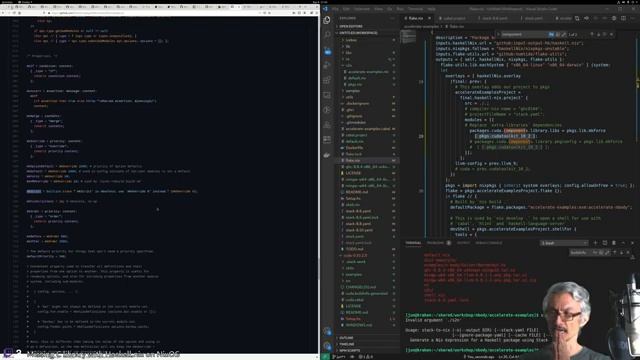Image resolution: width=640 pixels, height=360 pixels.
Task: Click the editor minimap preview
Action: coord(408,37)
